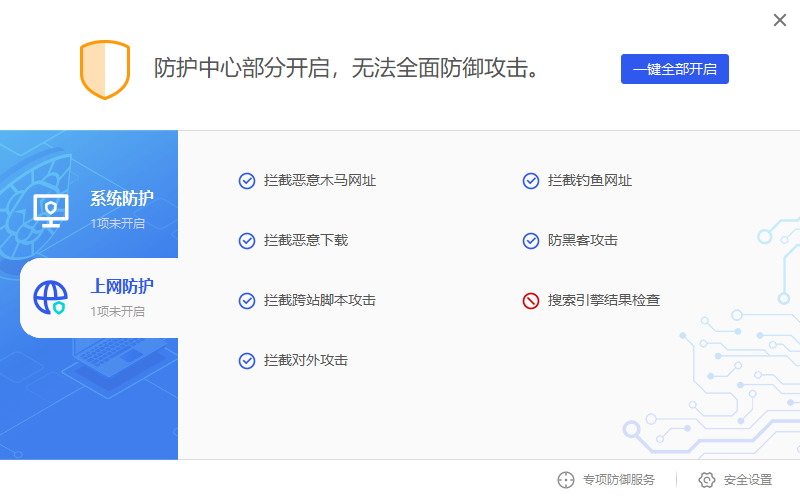Click check icon beside 防黑客攻击
Screen dimensions: 800x500
[531, 241]
